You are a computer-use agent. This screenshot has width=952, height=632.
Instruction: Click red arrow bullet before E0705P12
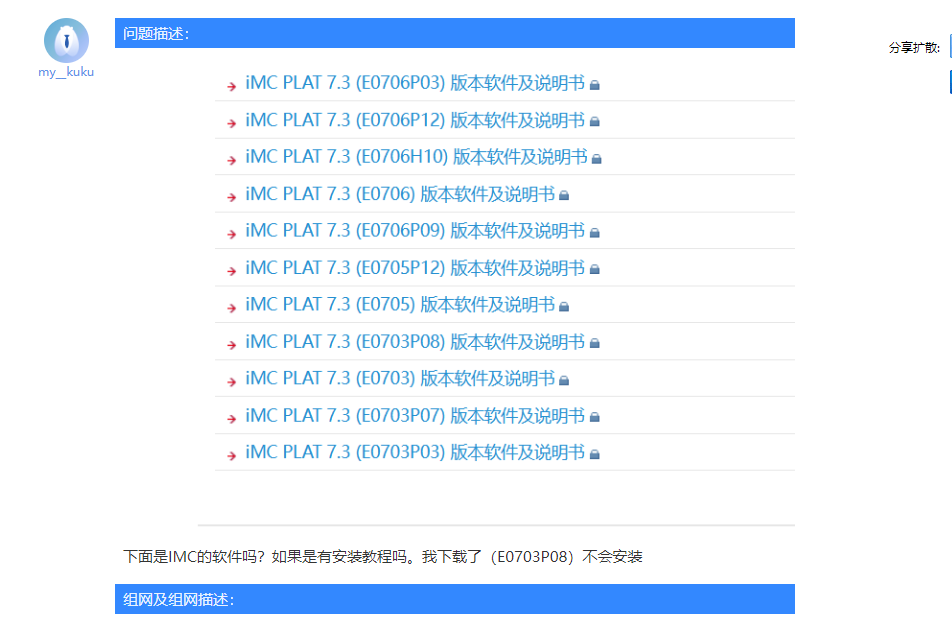click(x=231, y=271)
